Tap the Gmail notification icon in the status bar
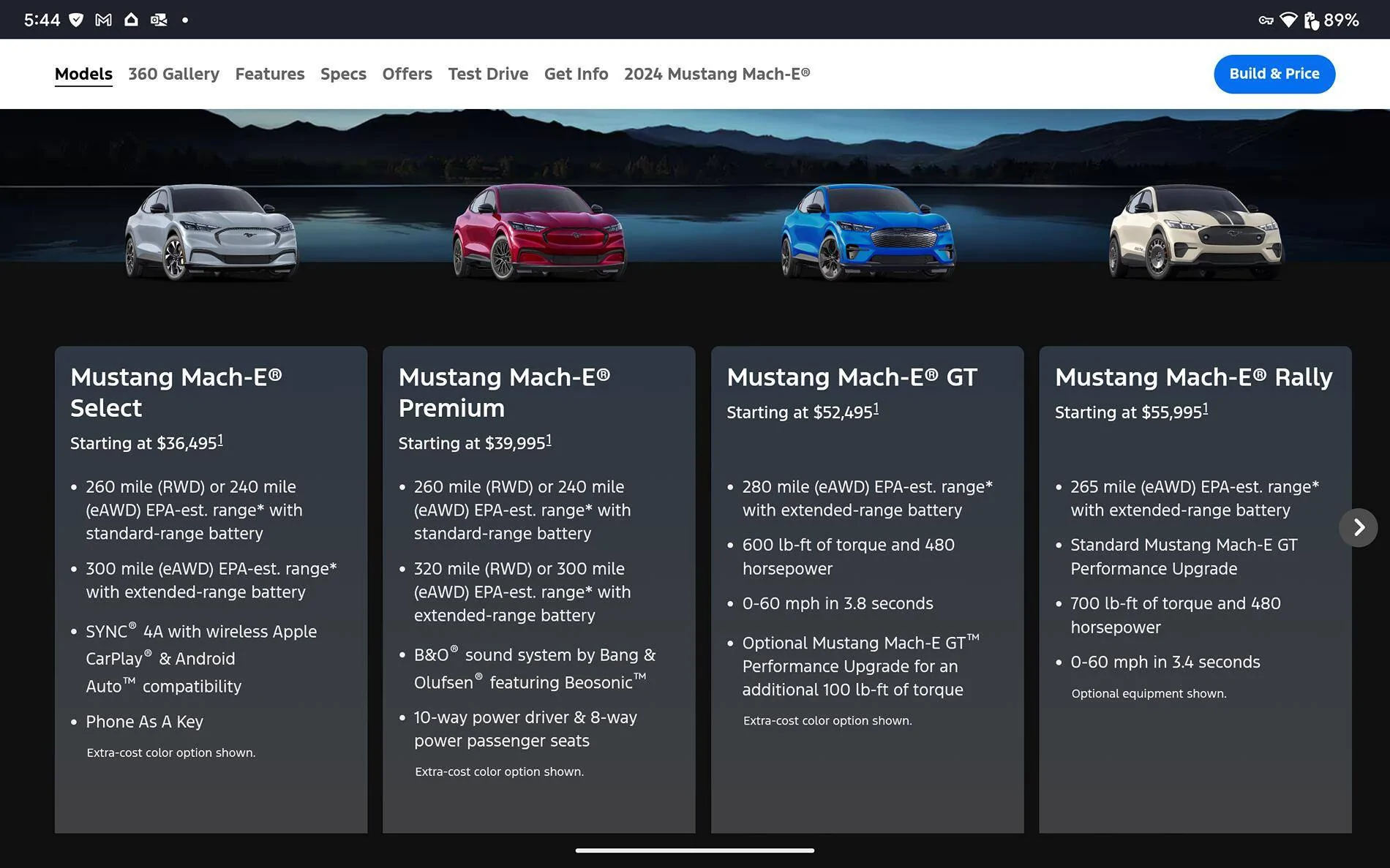Screen dimensions: 1390x868 pos(104,20)
